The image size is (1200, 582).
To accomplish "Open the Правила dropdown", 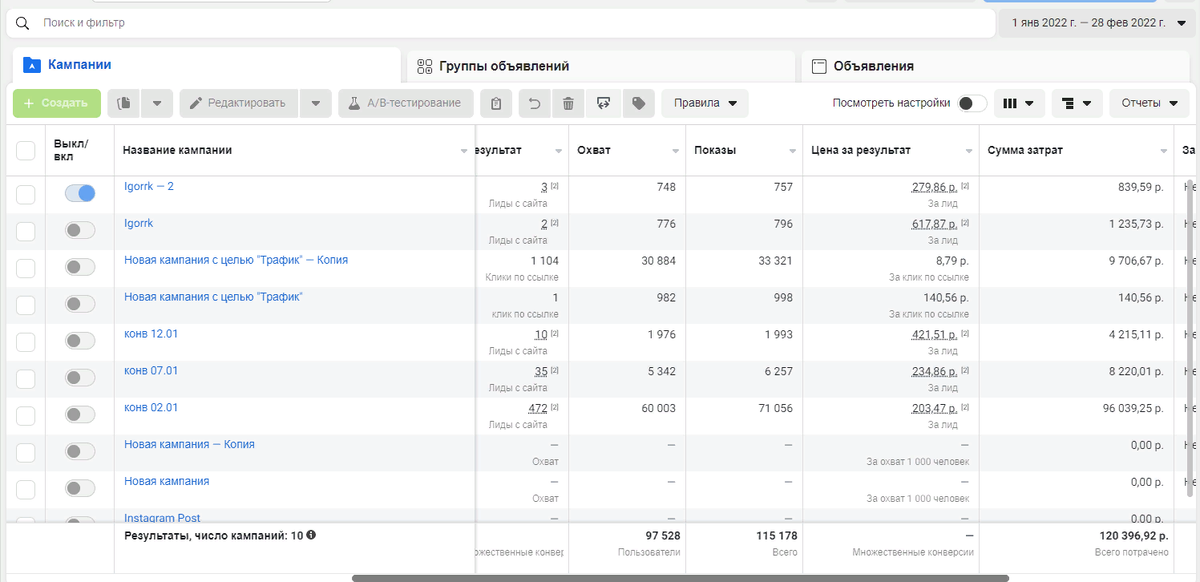I will (x=704, y=103).
